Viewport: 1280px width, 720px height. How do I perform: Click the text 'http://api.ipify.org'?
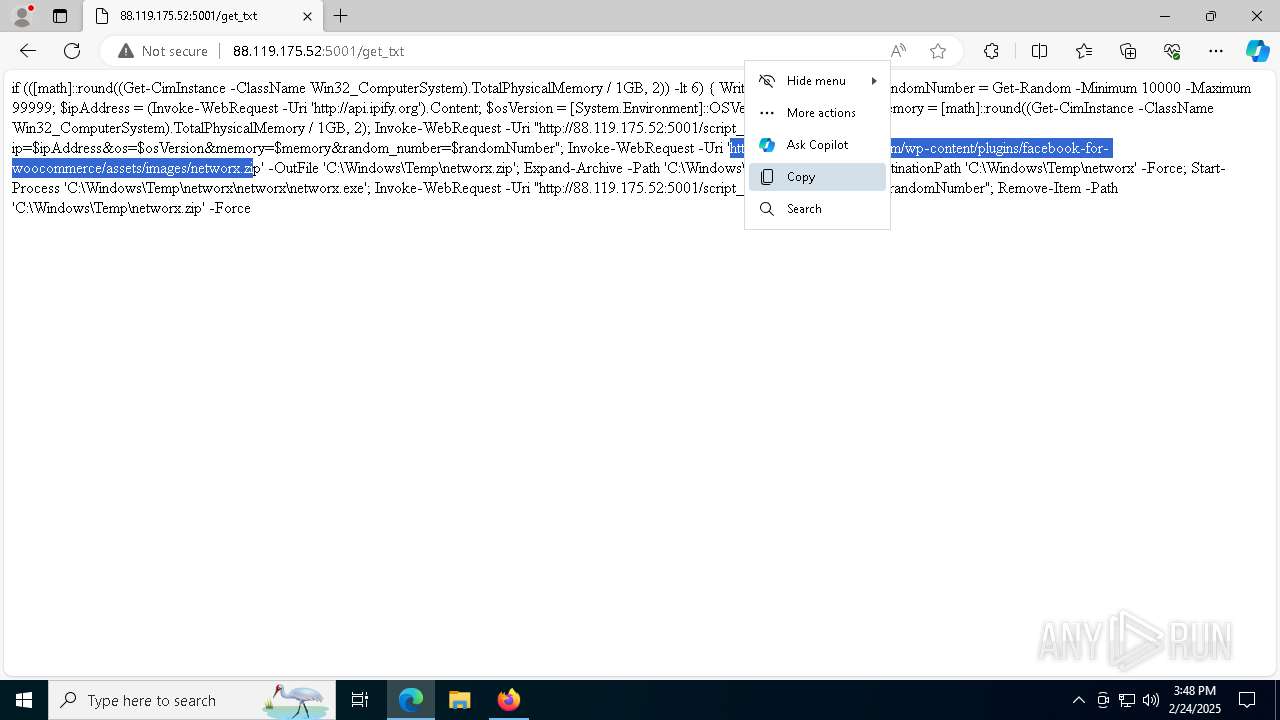tap(368, 108)
